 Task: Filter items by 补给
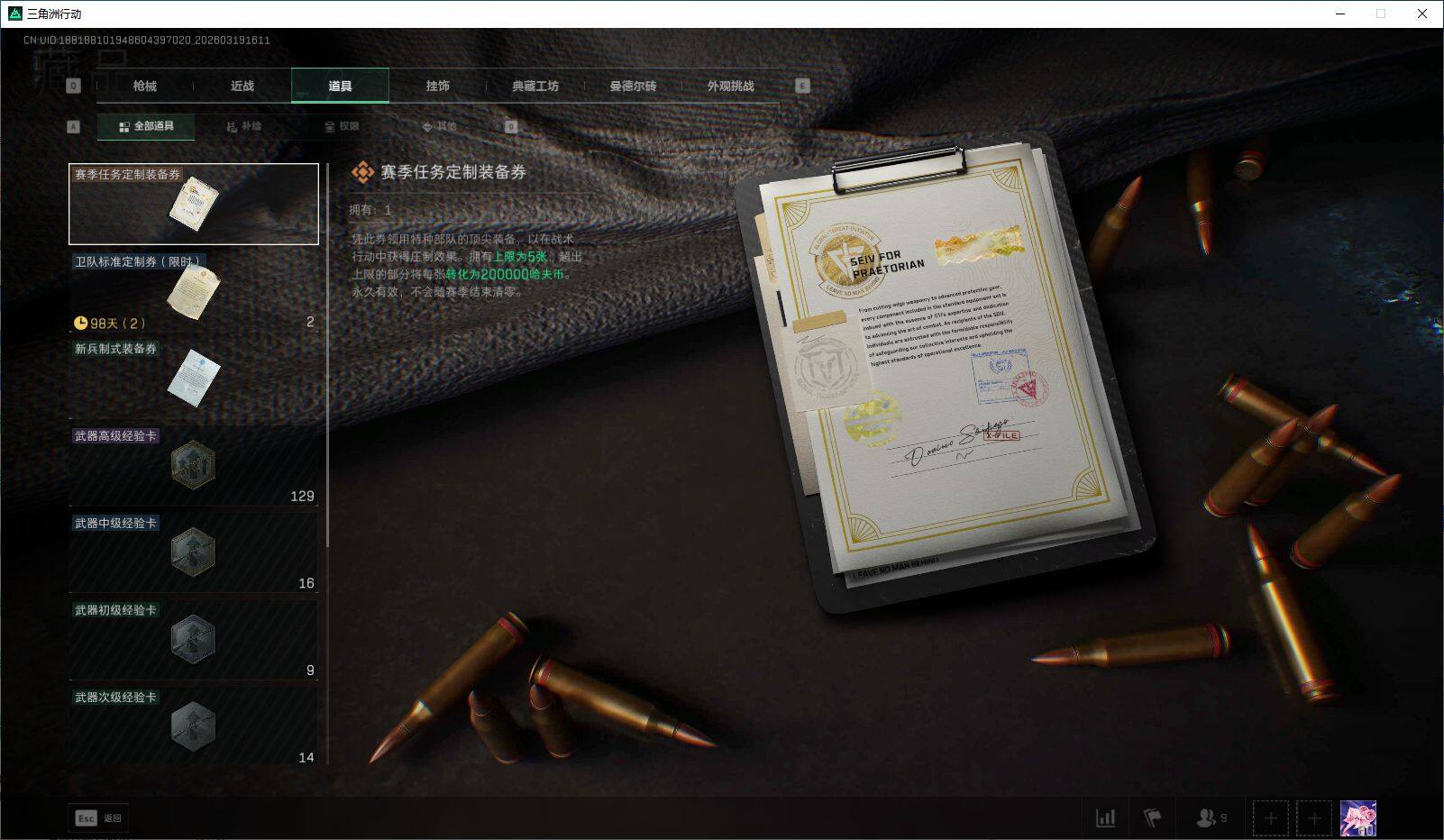pyautogui.click(x=243, y=126)
